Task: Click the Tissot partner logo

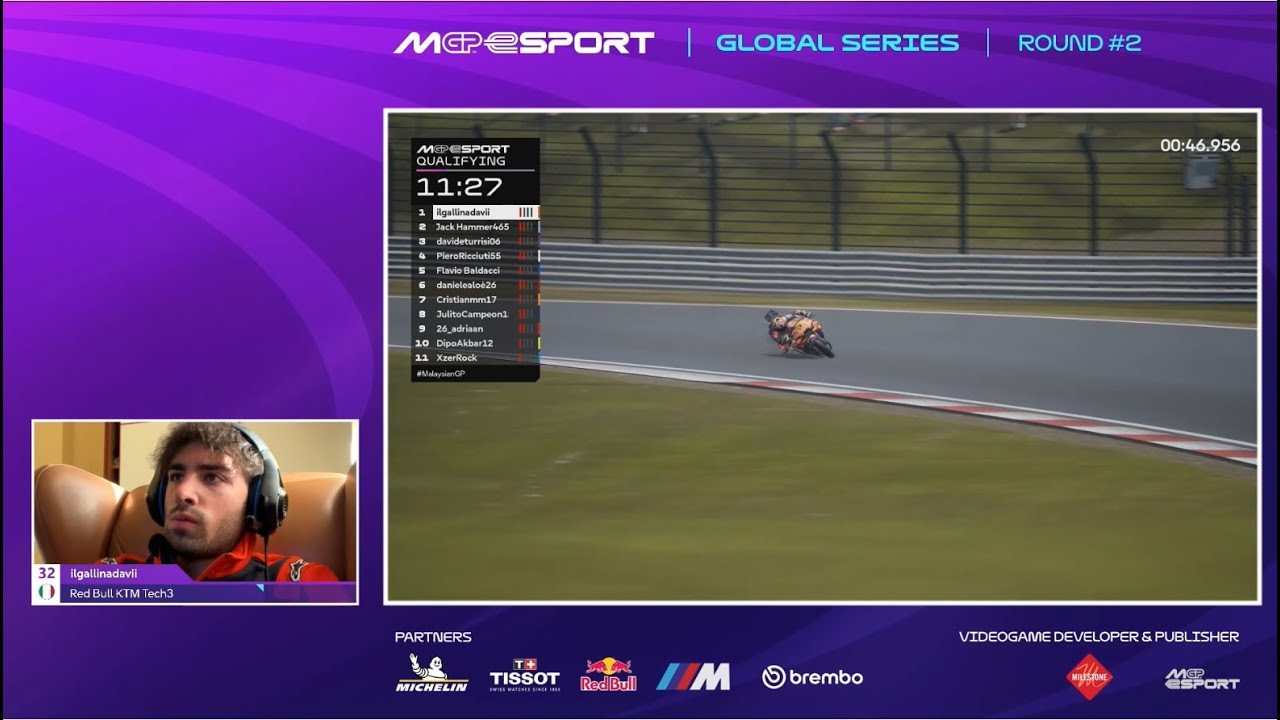Action: point(524,675)
